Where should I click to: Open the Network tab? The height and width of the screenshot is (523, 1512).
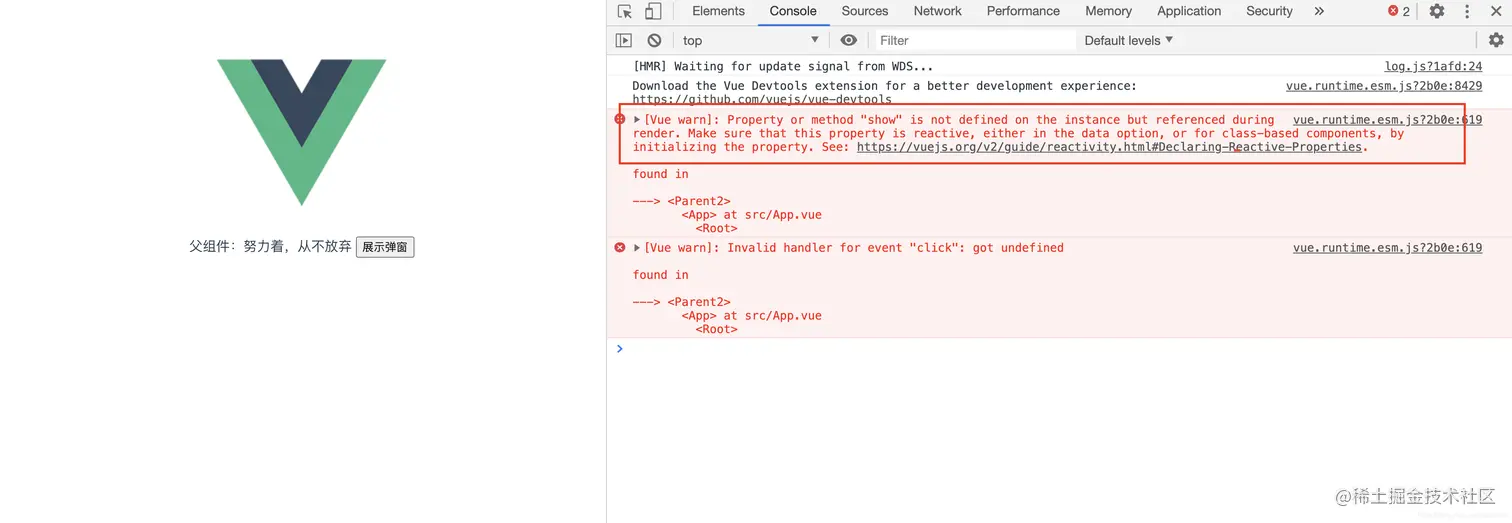click(x=937, y=11)
